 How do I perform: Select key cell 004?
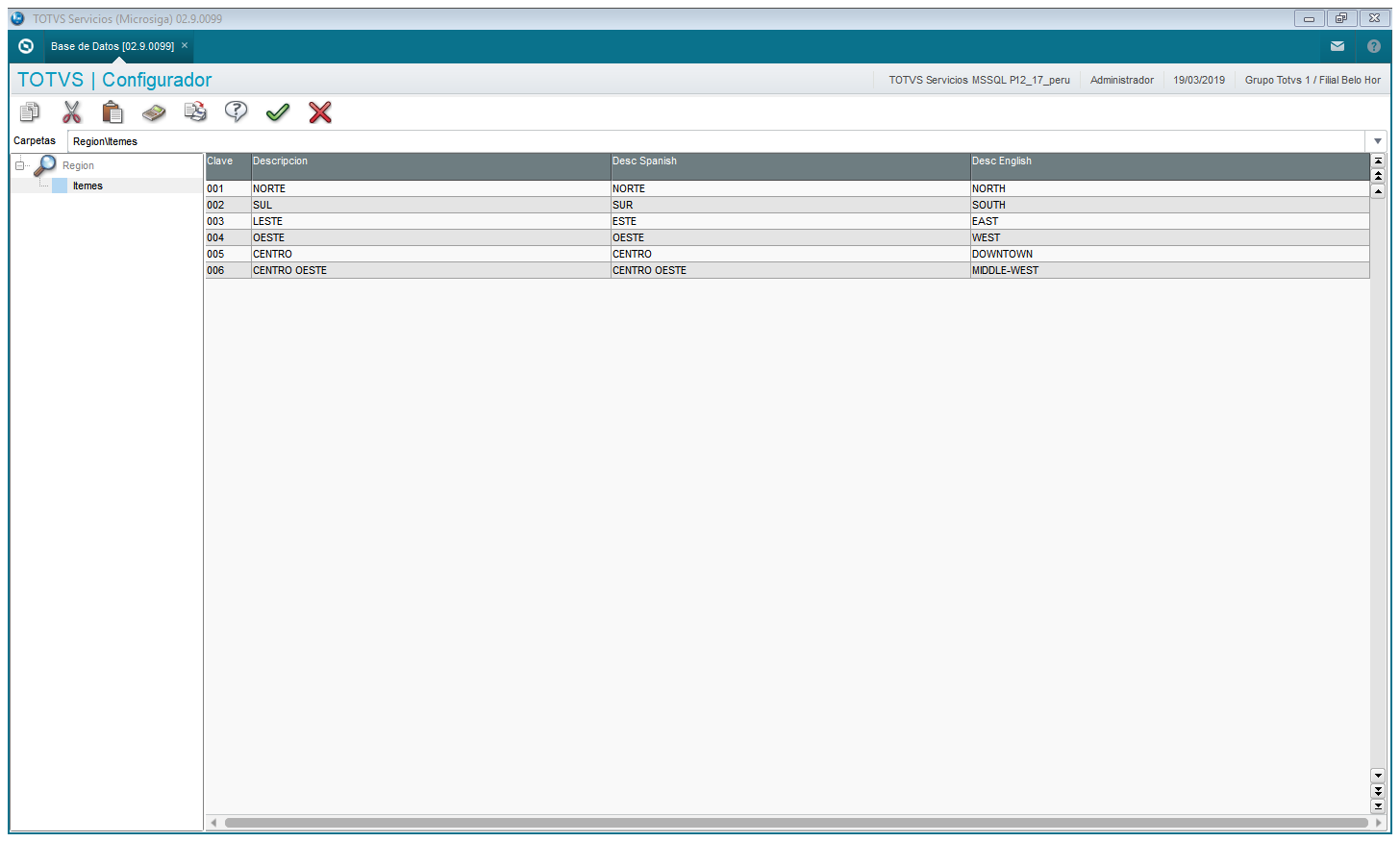[x=228, y=237]
